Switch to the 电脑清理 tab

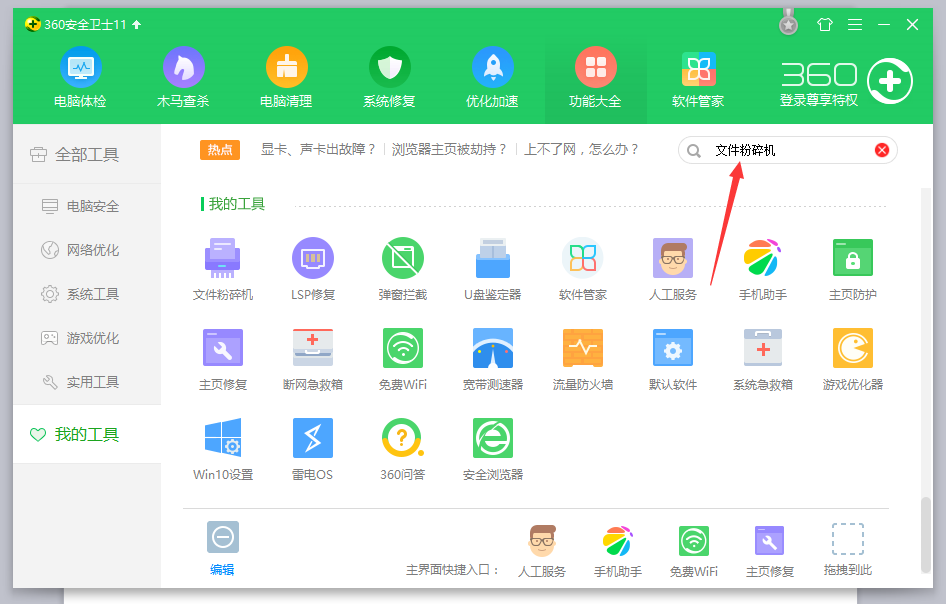287,78
